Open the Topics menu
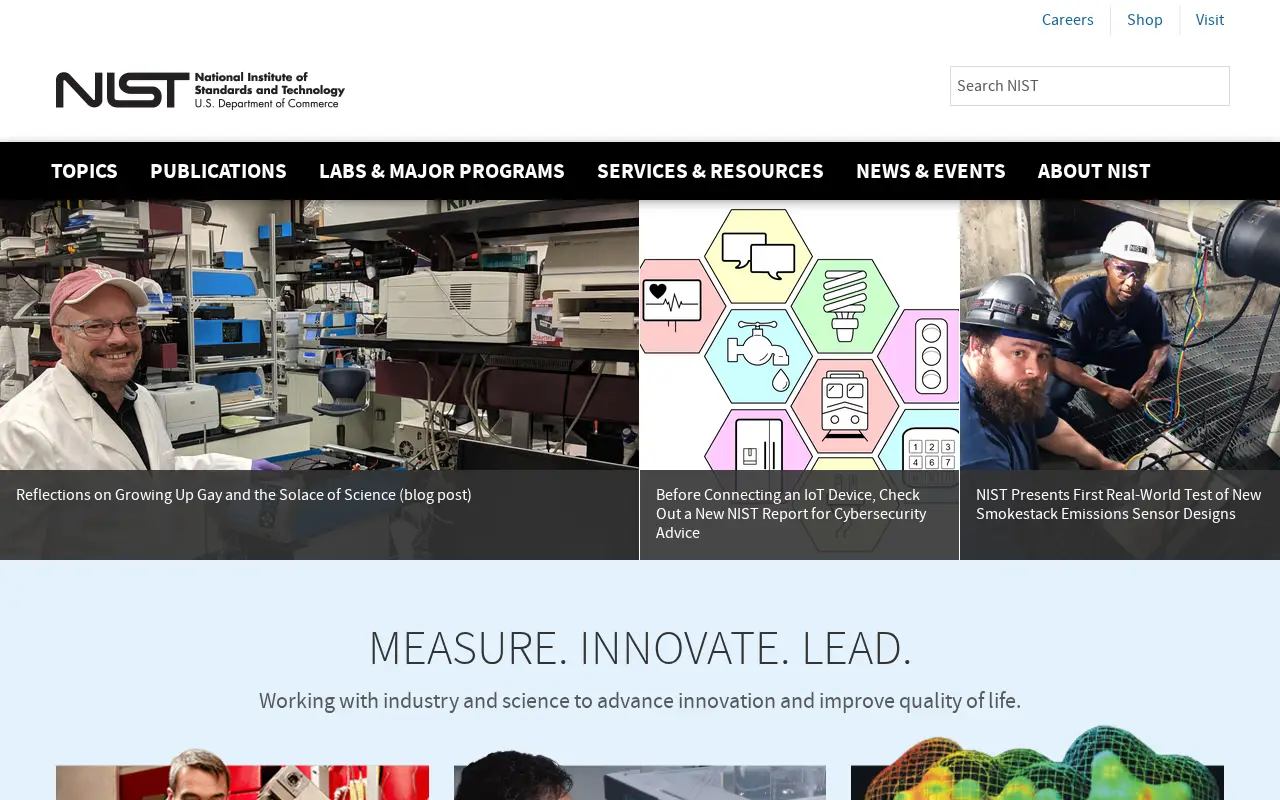This screenshot has width=1280, height=800. (84, 171)
